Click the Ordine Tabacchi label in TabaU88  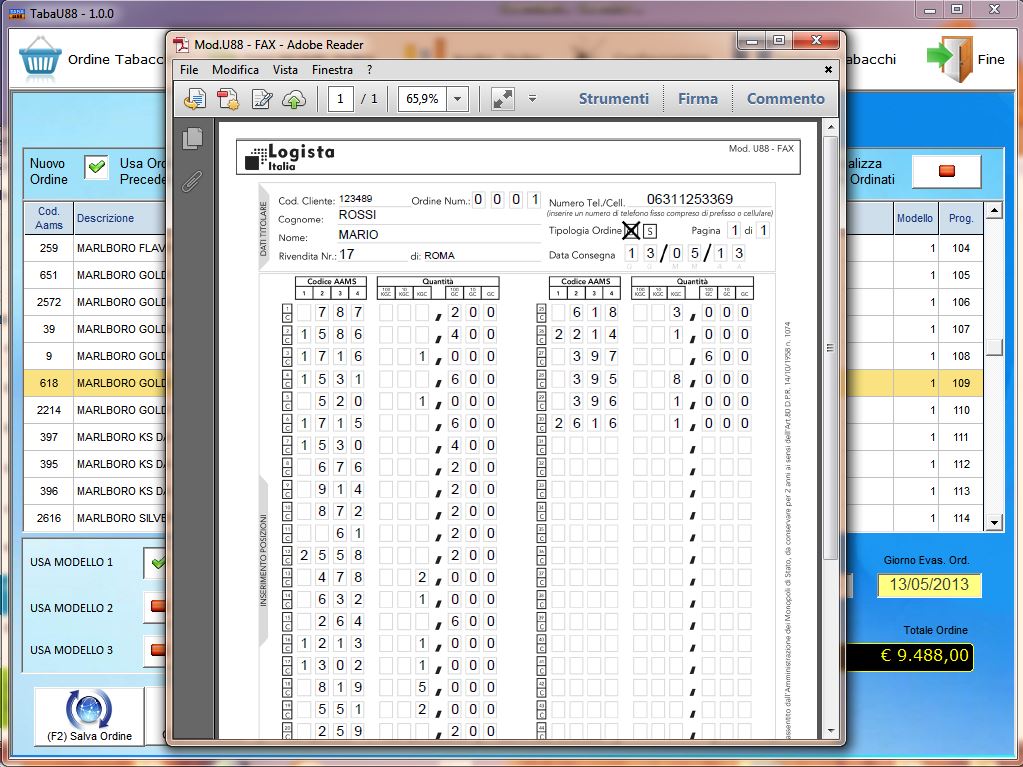115,59
